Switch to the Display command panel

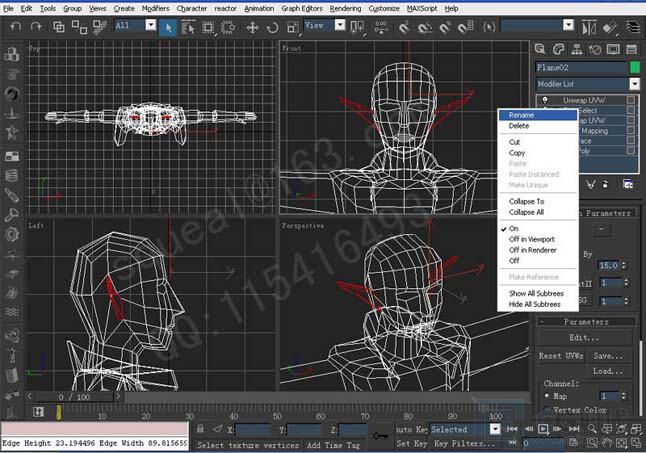click(x=613, y=49)
